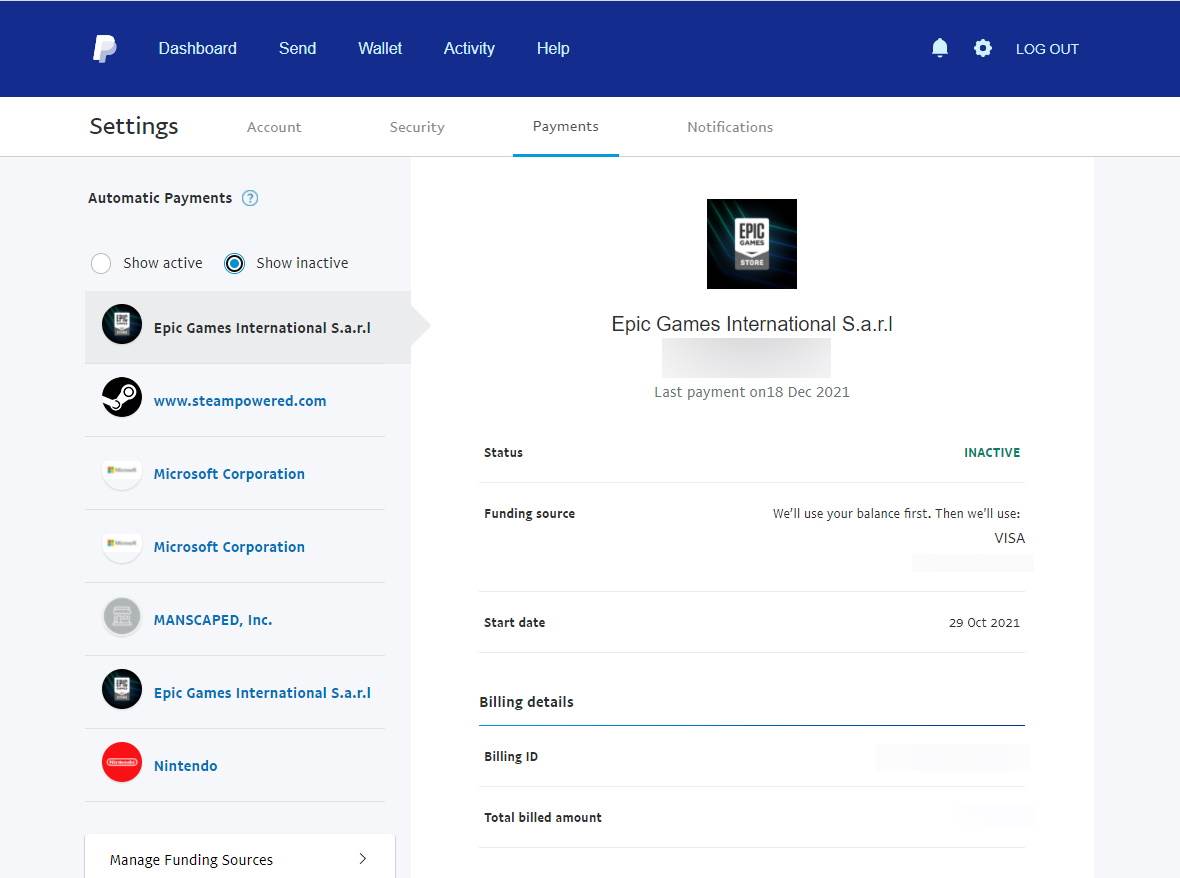Viewport: 1180px width, 878px height.
Task: Select the Show active radio button
Action: 101,263
